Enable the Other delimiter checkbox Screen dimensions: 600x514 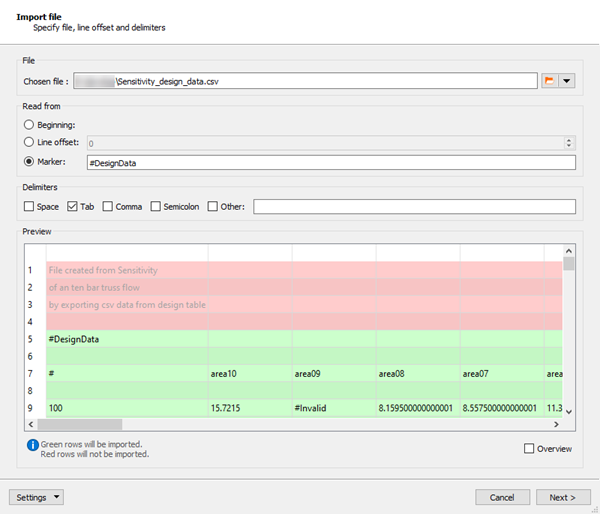212,207
